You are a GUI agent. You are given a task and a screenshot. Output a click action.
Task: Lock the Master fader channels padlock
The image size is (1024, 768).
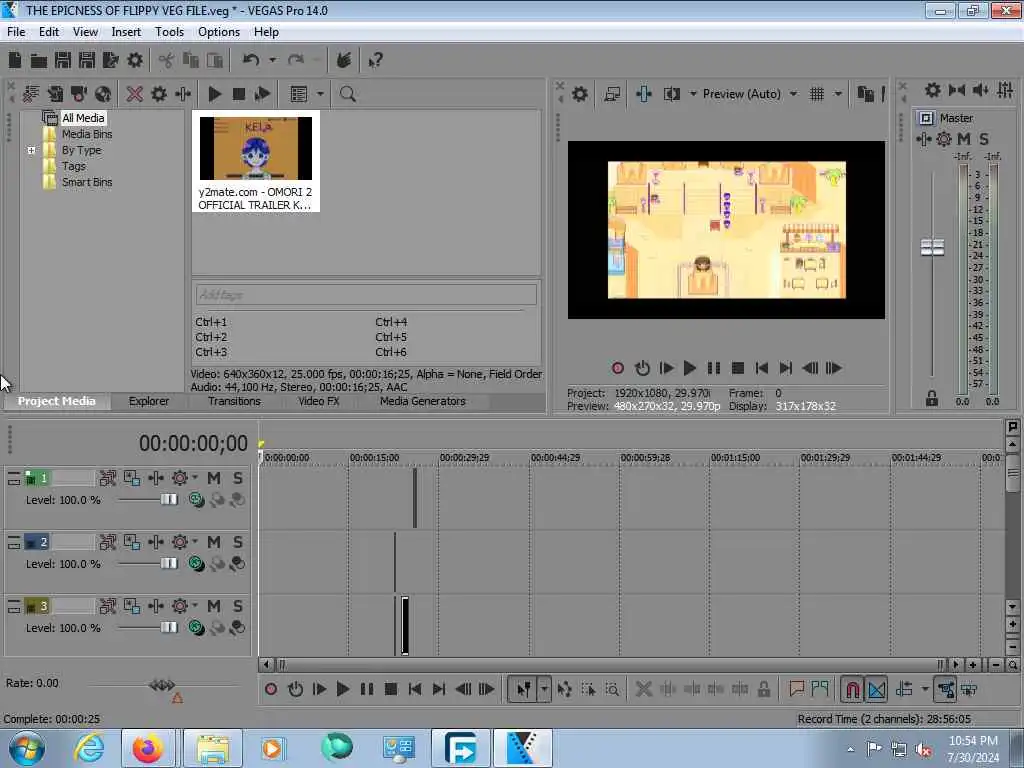932,398
